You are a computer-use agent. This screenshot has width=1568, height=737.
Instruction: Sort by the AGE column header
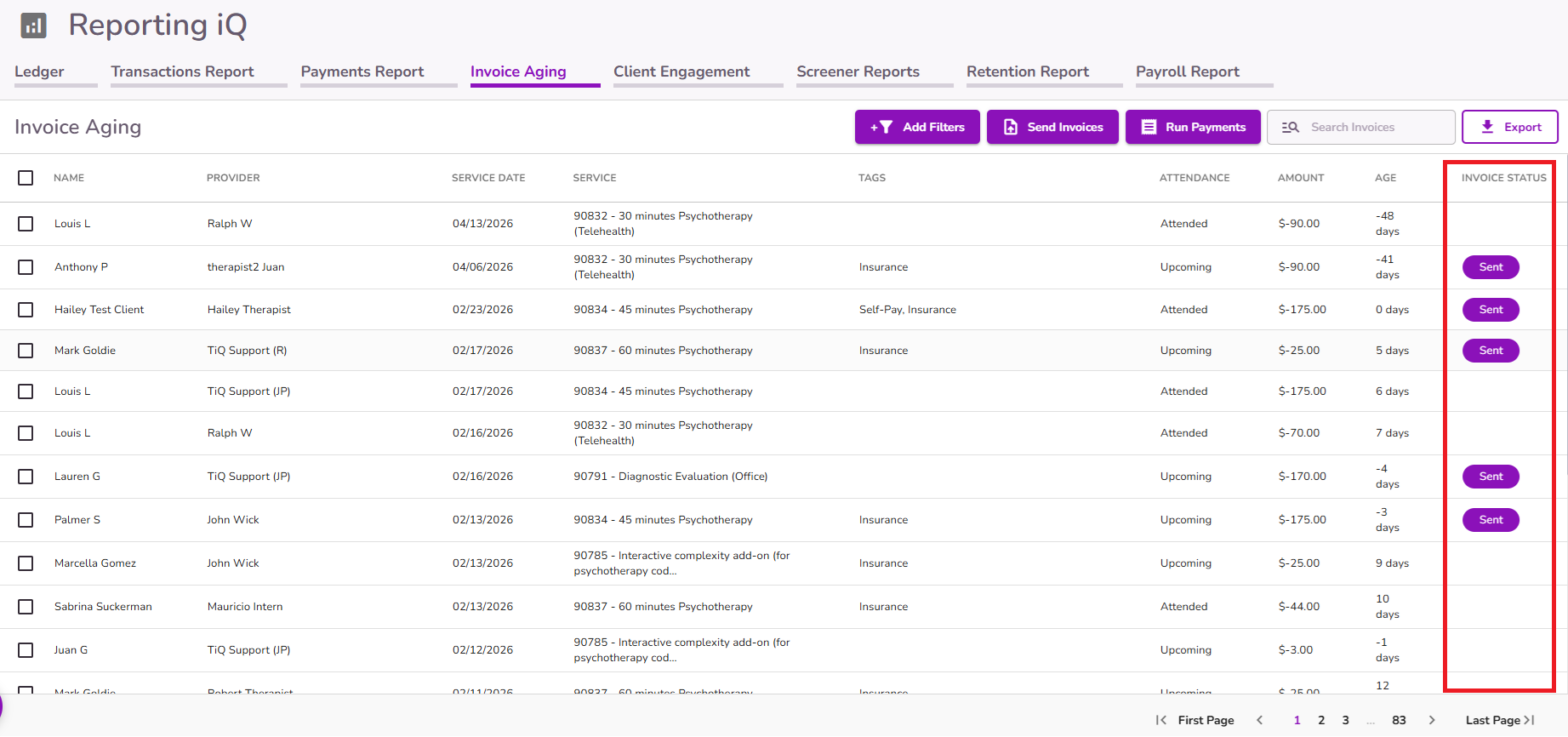tap(1385, 178)
